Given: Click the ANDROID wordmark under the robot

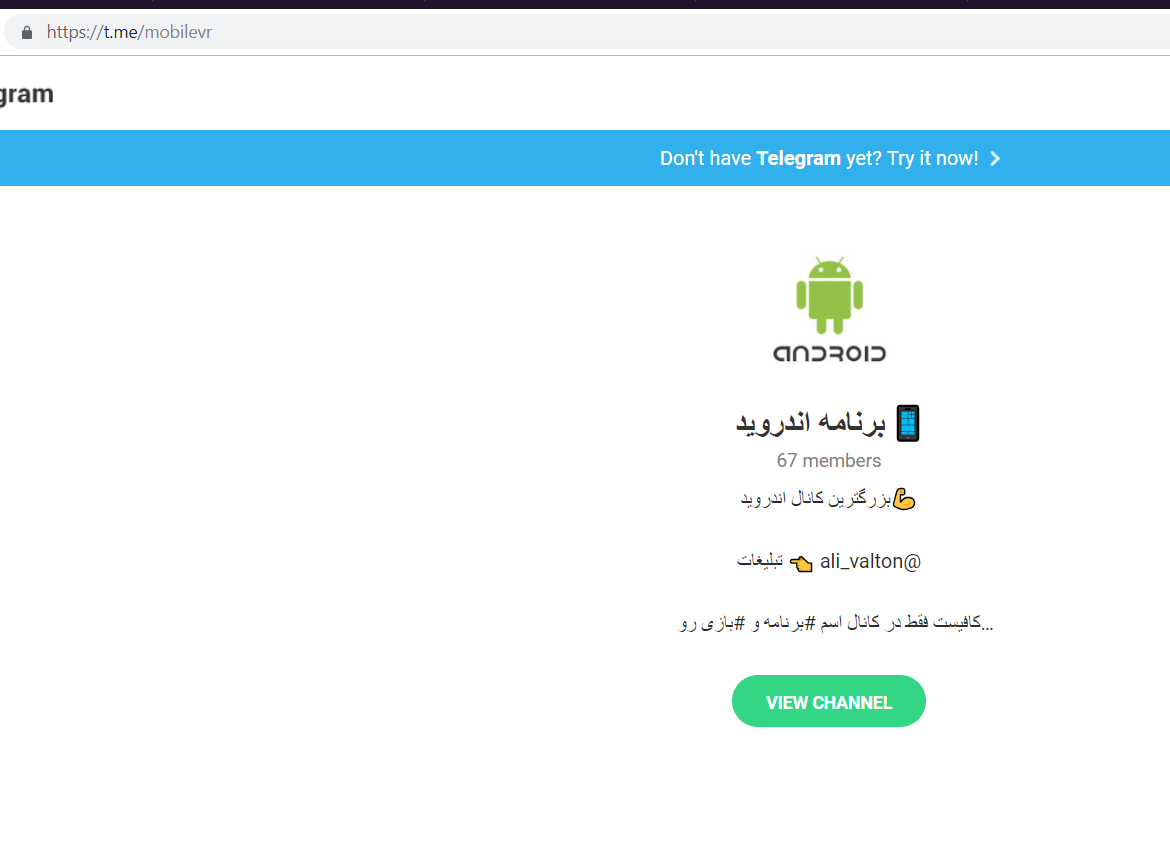Looking at the screenshot, I should click(829, 354).
